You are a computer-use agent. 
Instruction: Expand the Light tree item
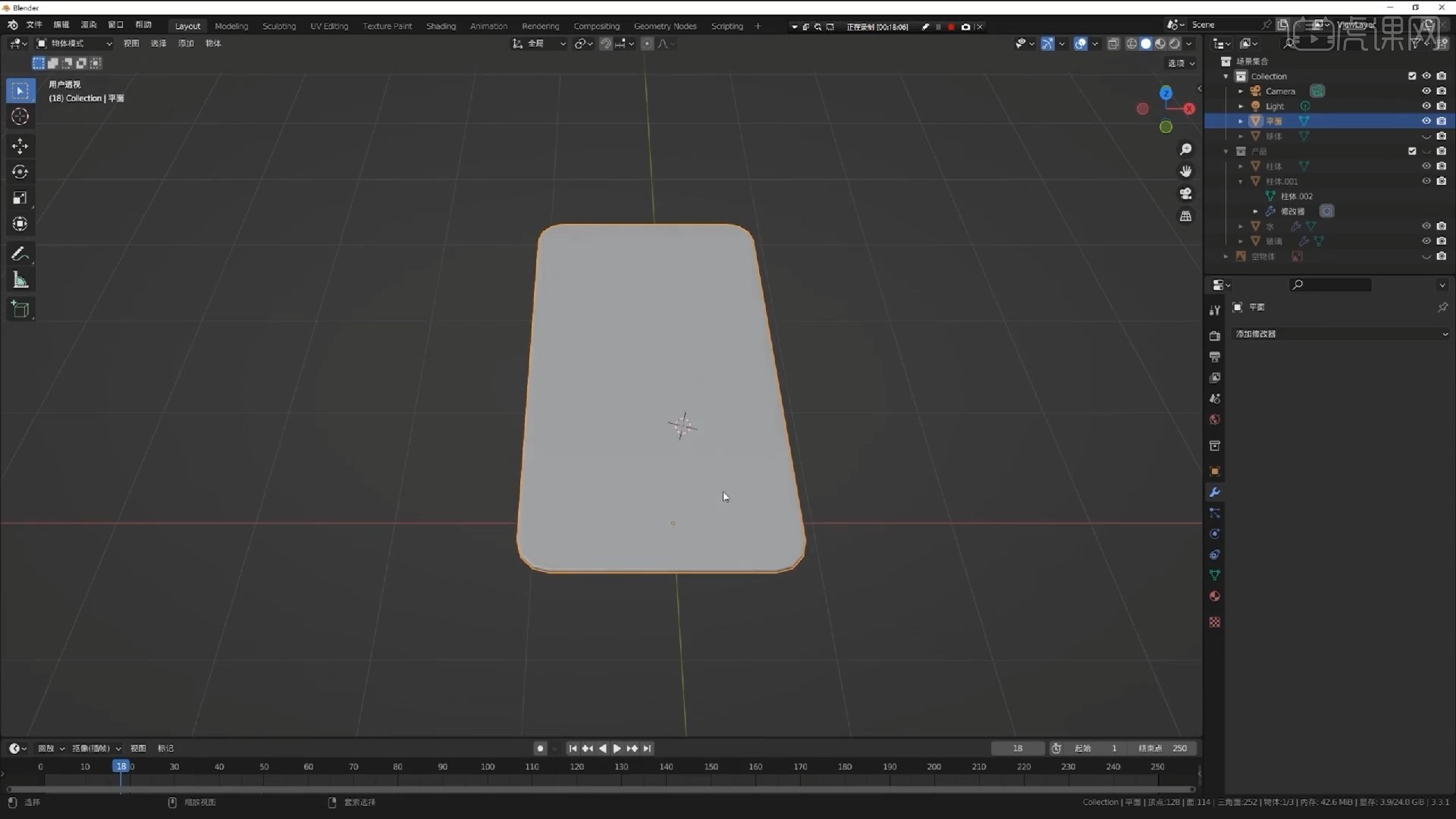pos(1241,106)
